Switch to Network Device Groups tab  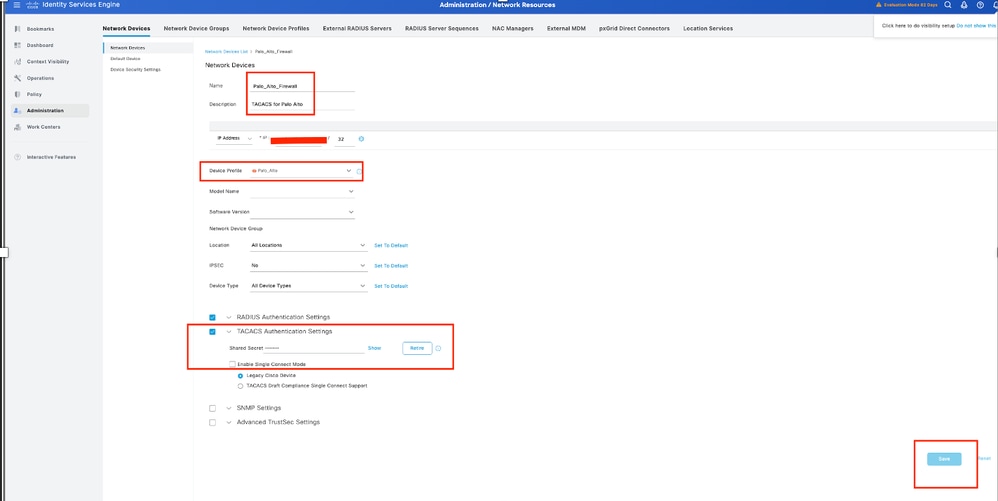tap(196, 29)
